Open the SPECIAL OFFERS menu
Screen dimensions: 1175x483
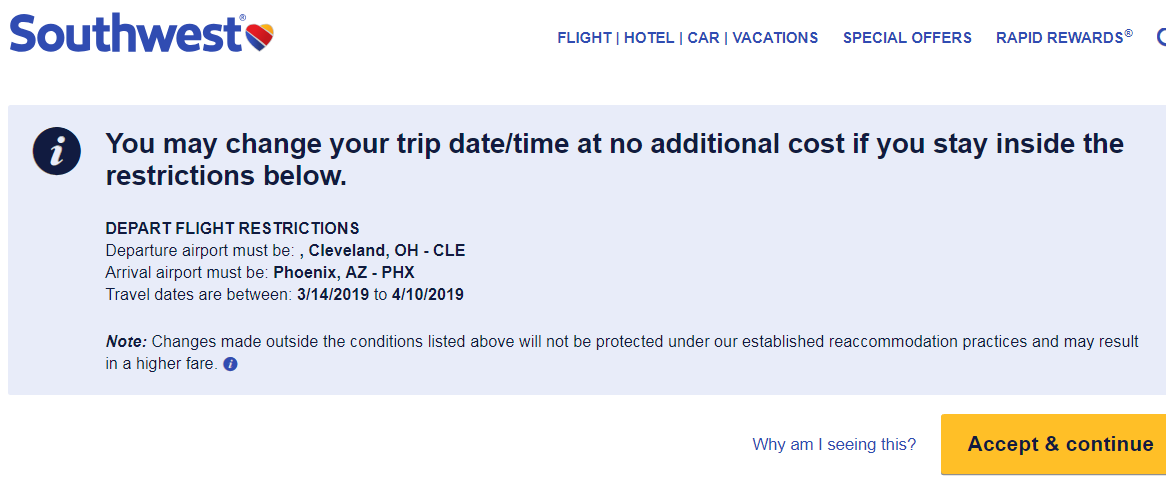click(907, 38)
